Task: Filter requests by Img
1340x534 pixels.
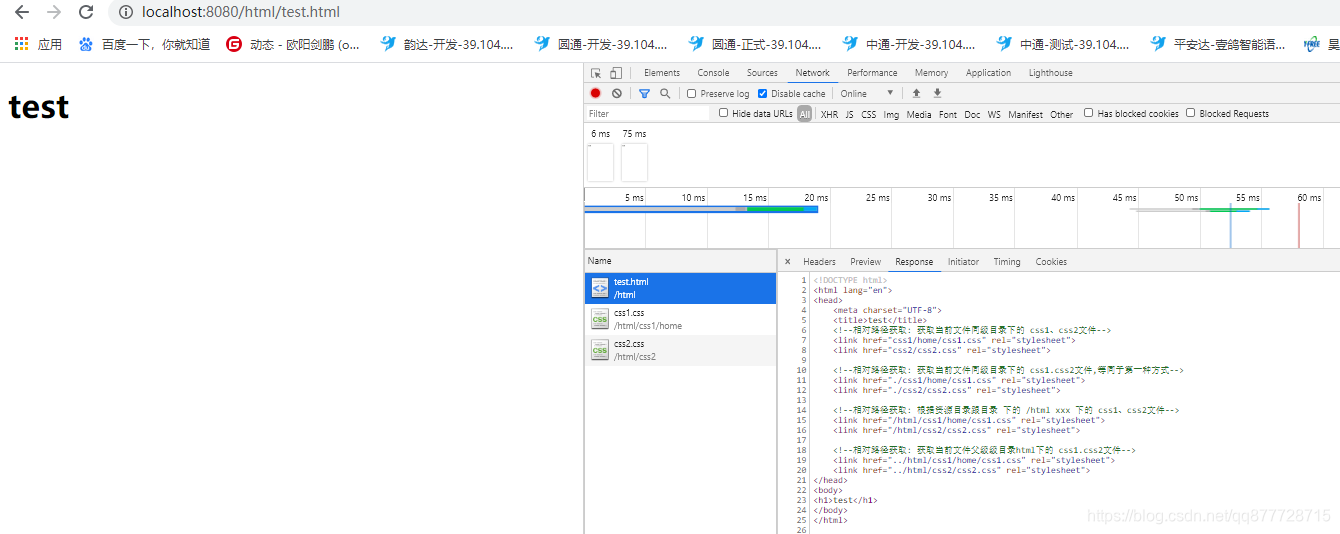Action: (x=891, y=114)
